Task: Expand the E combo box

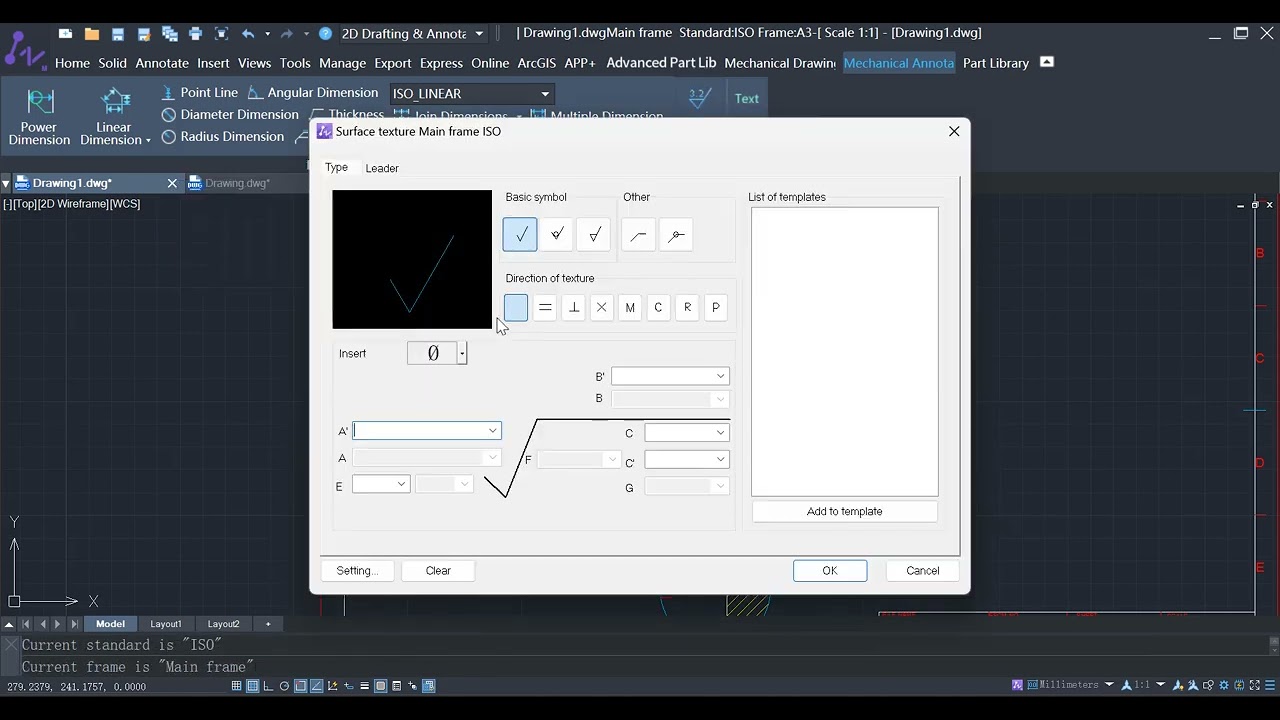Action: [x=402, y=484]
